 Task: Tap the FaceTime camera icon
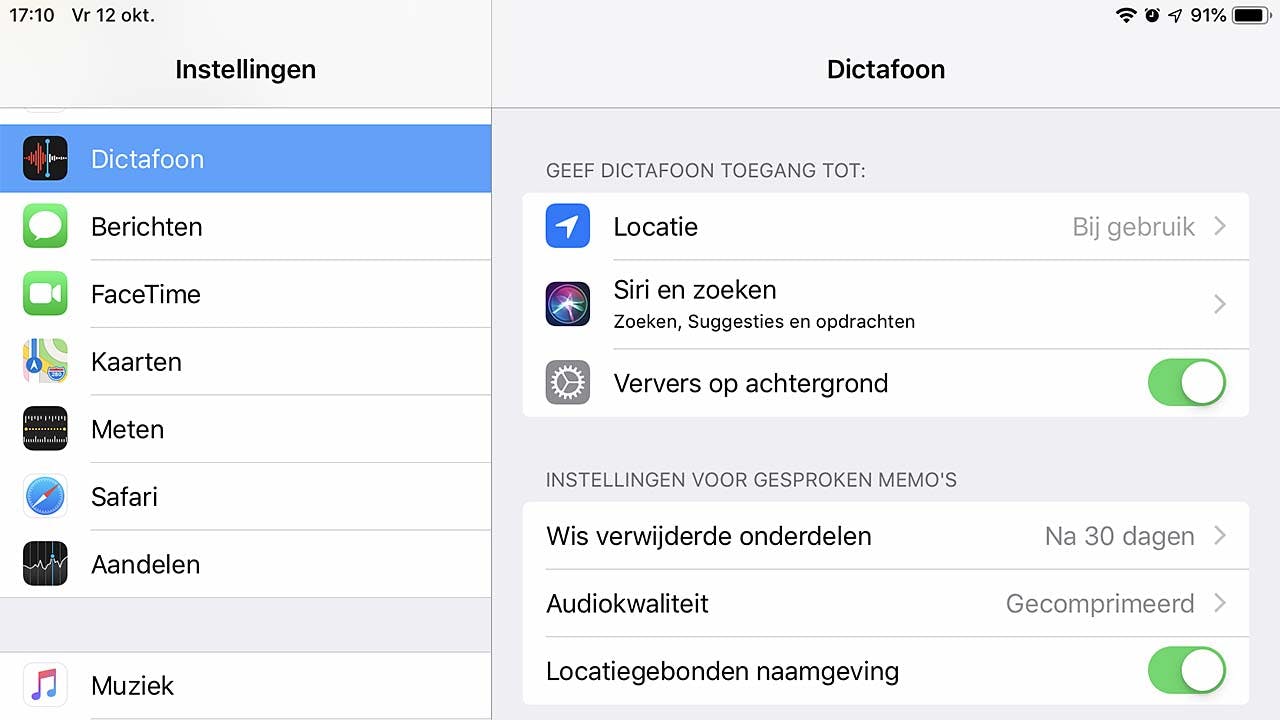(45, 294)
